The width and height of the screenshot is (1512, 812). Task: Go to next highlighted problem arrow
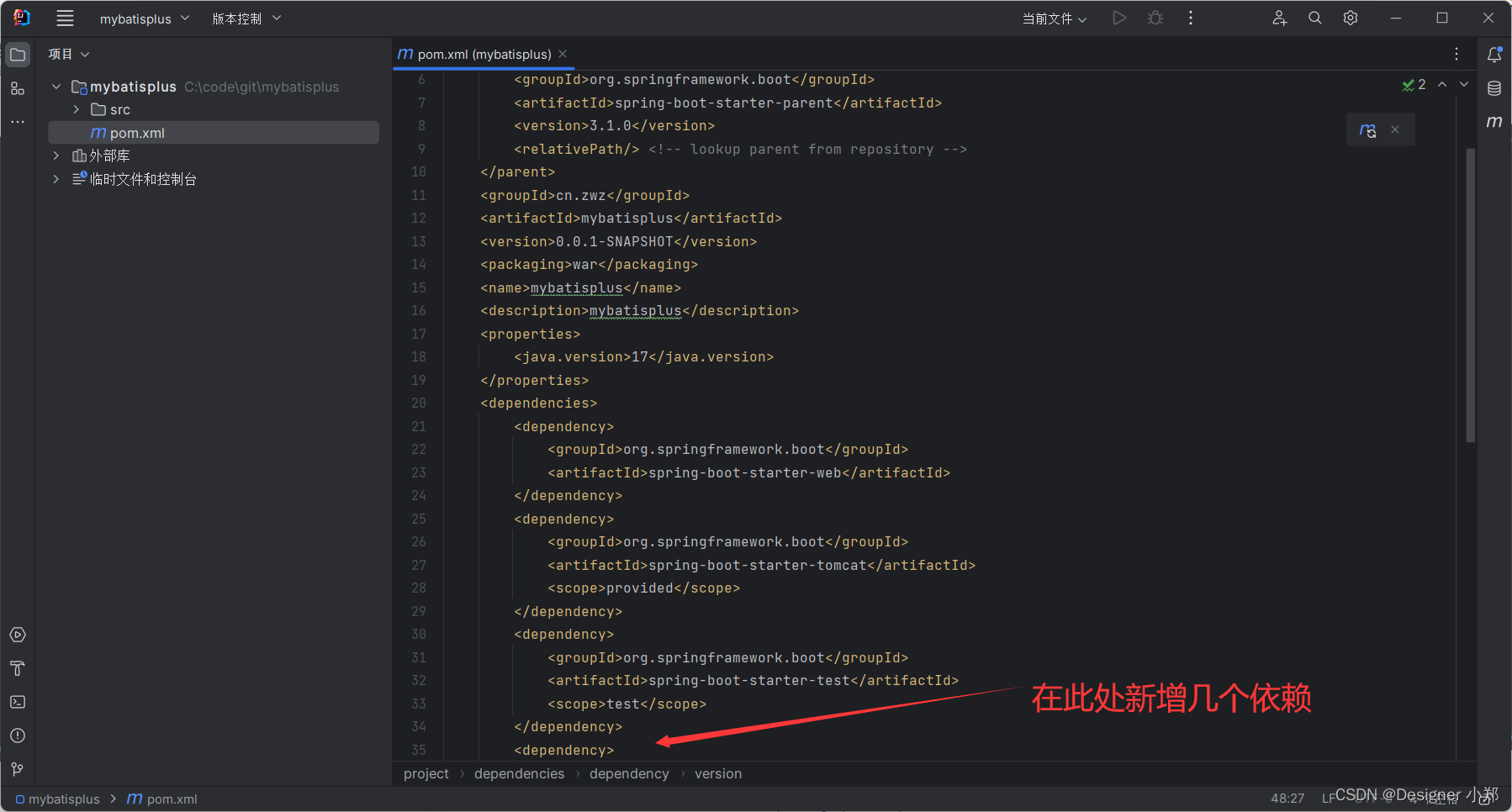click(x=1464, y=84)
